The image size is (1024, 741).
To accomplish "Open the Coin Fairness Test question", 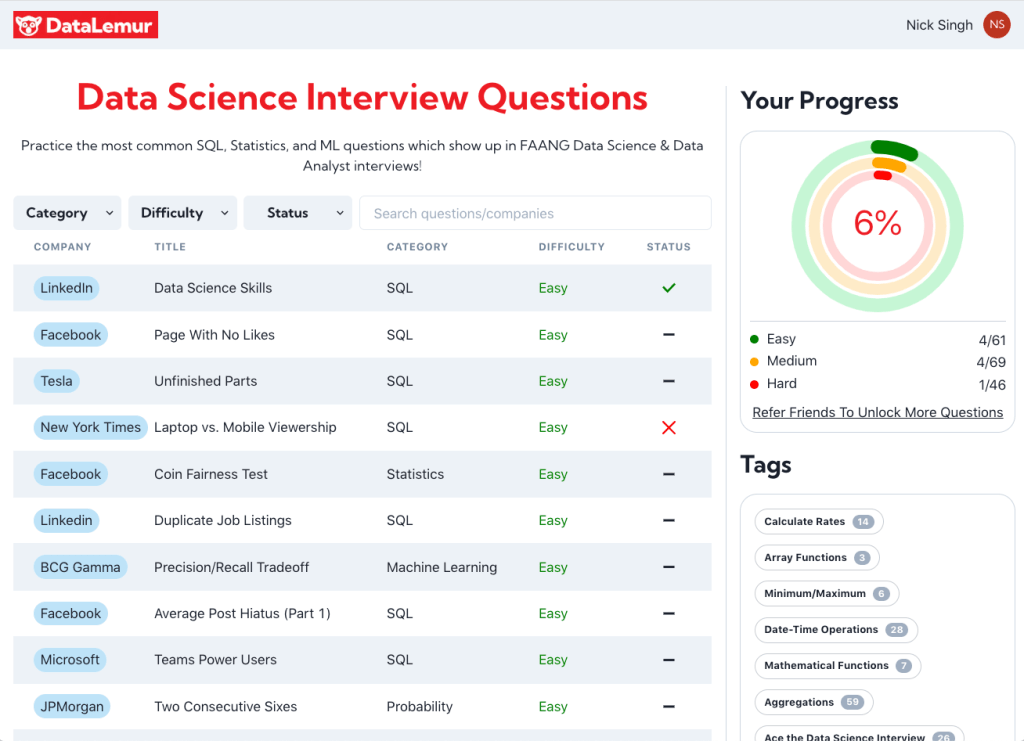I will pyautogui.click(x=211, y=474).
